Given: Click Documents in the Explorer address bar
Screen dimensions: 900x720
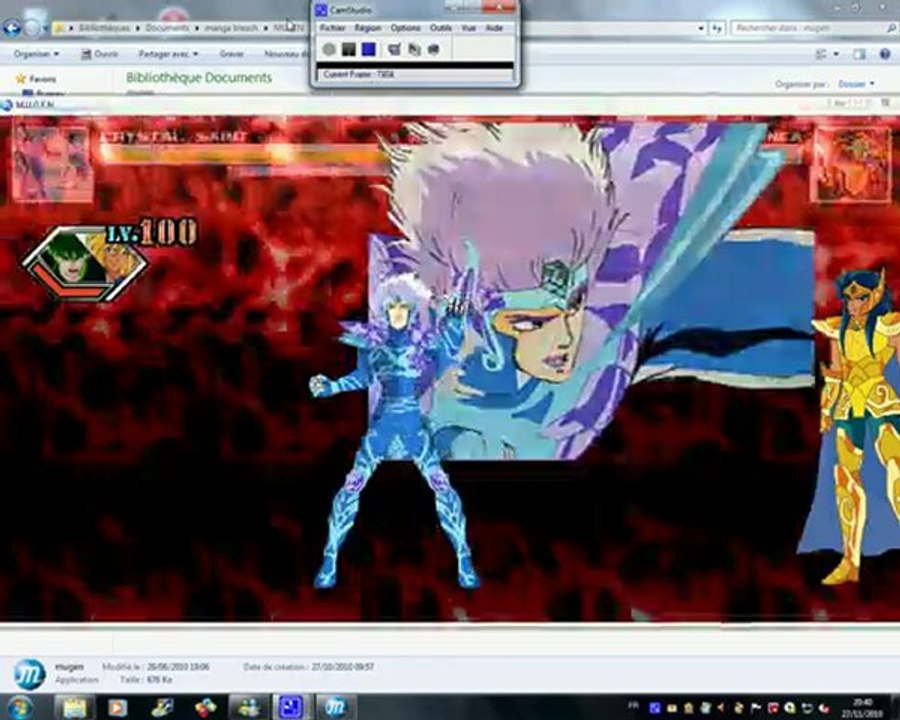Looking at the screenshot, I should click(167, 28).
